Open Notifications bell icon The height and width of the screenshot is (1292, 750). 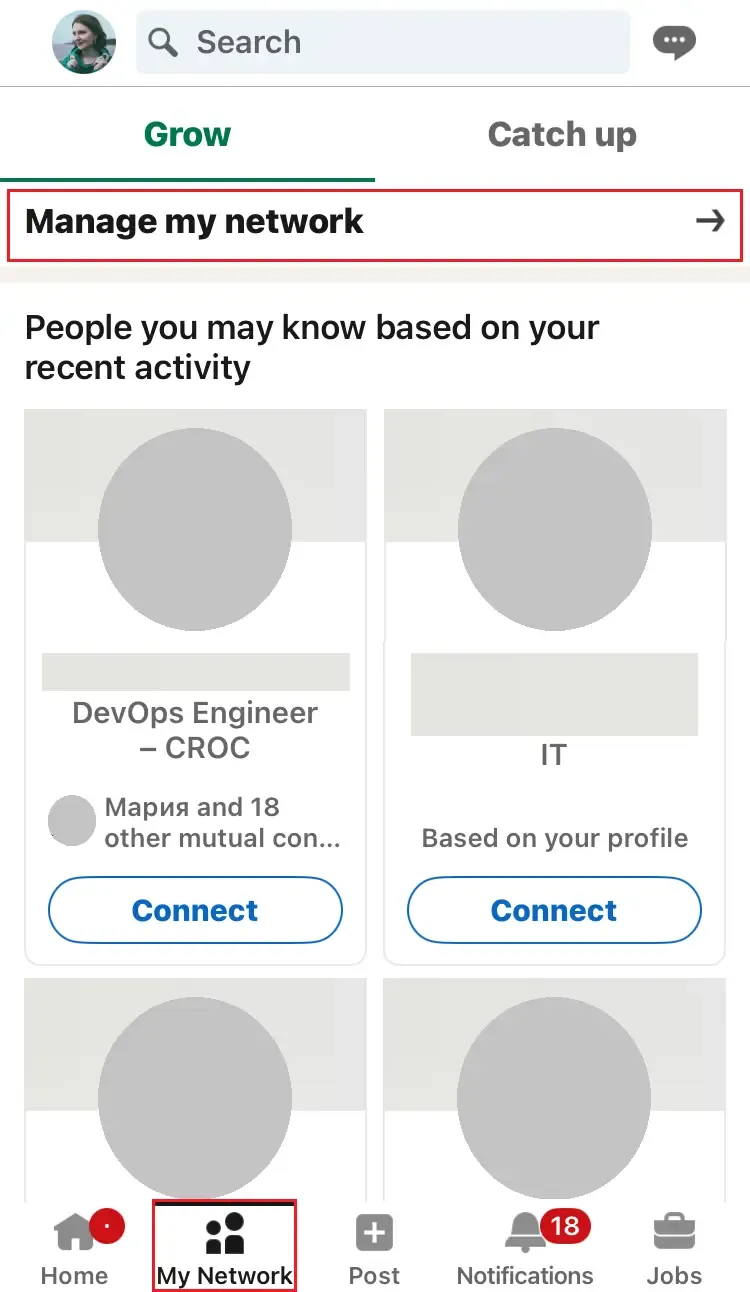coord(526,1234)
